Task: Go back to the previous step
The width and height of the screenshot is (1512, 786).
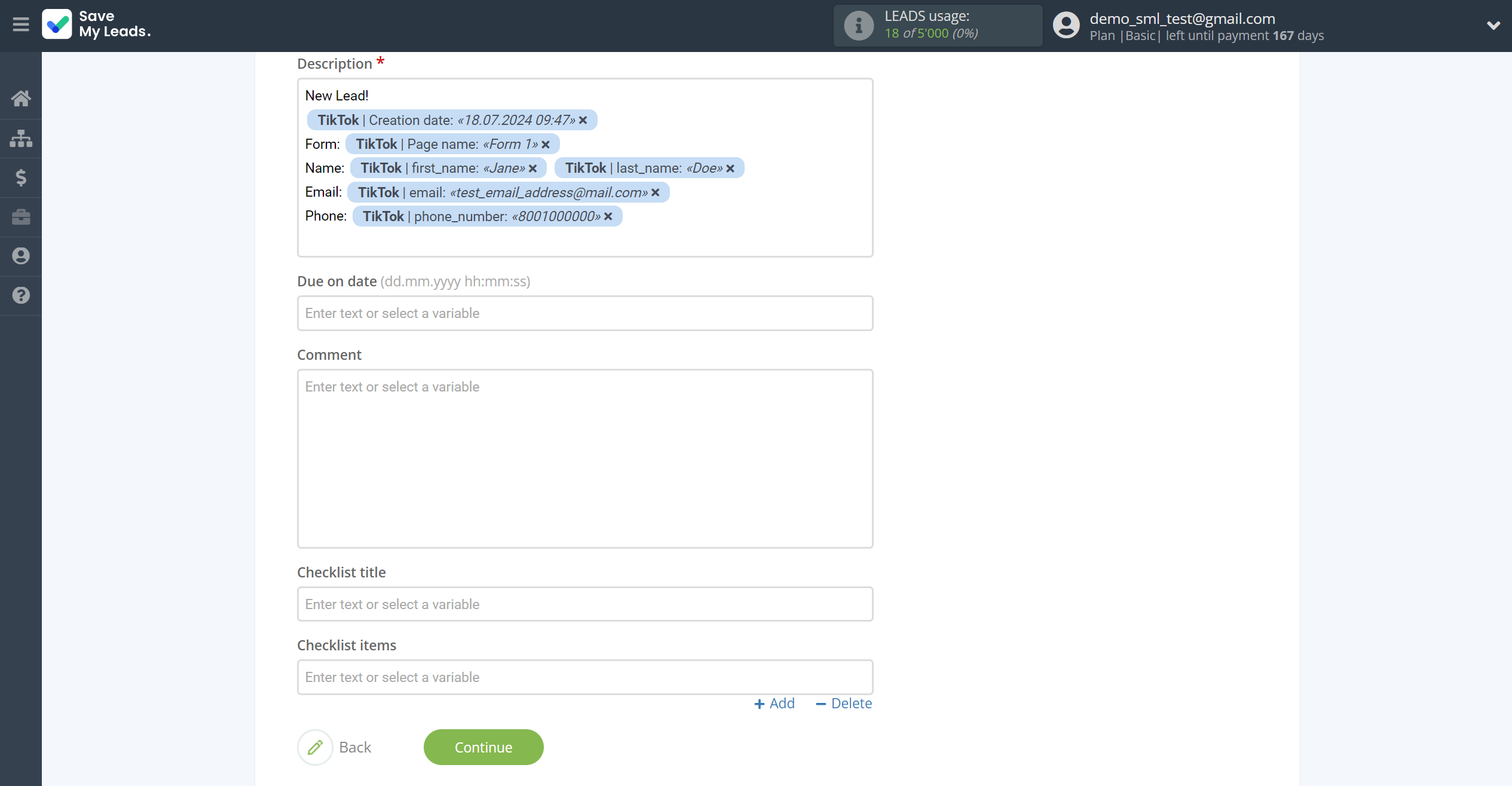Action: [x=355, y=747]
